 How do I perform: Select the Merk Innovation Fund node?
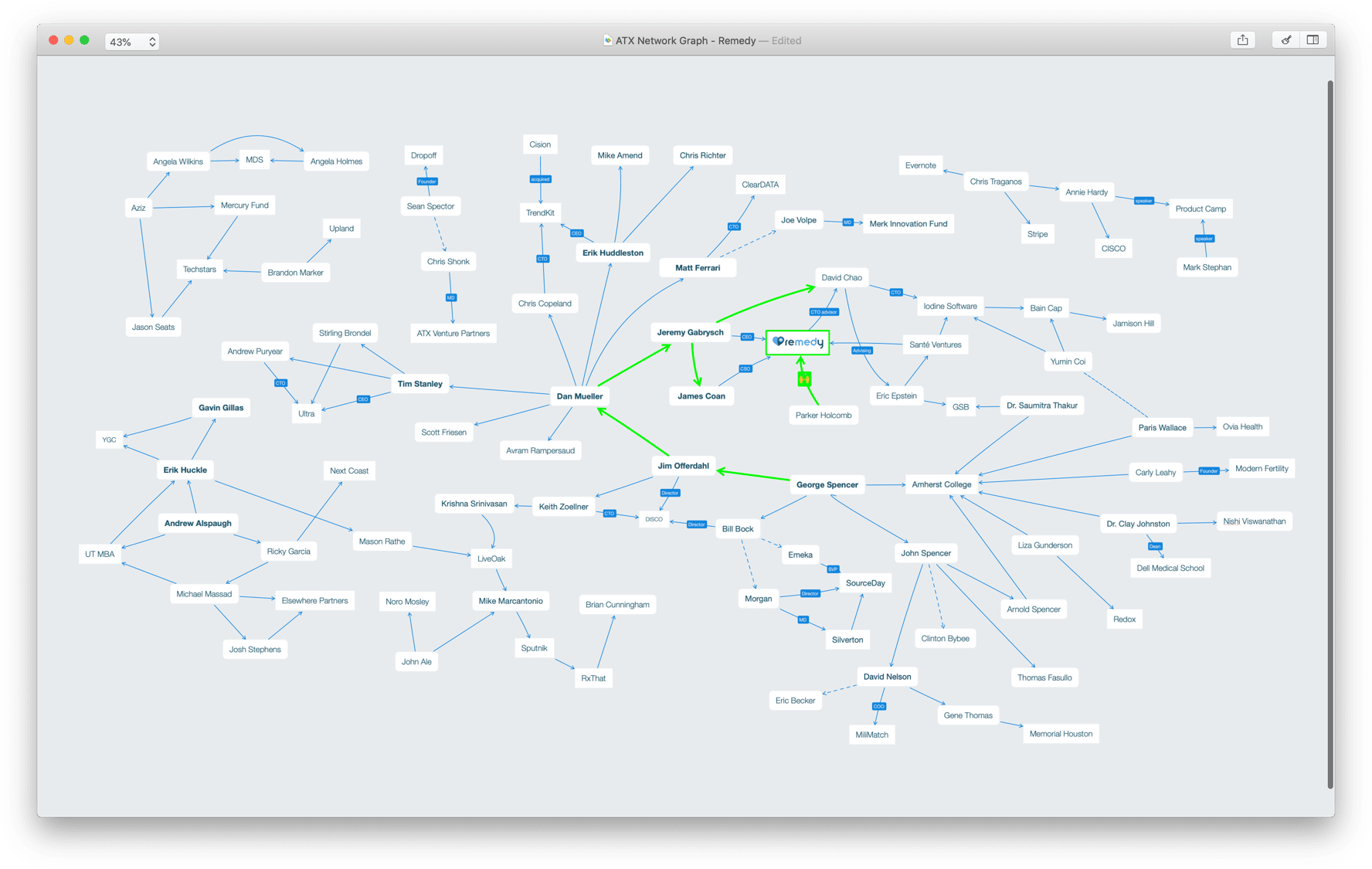(x=908, y=224)
